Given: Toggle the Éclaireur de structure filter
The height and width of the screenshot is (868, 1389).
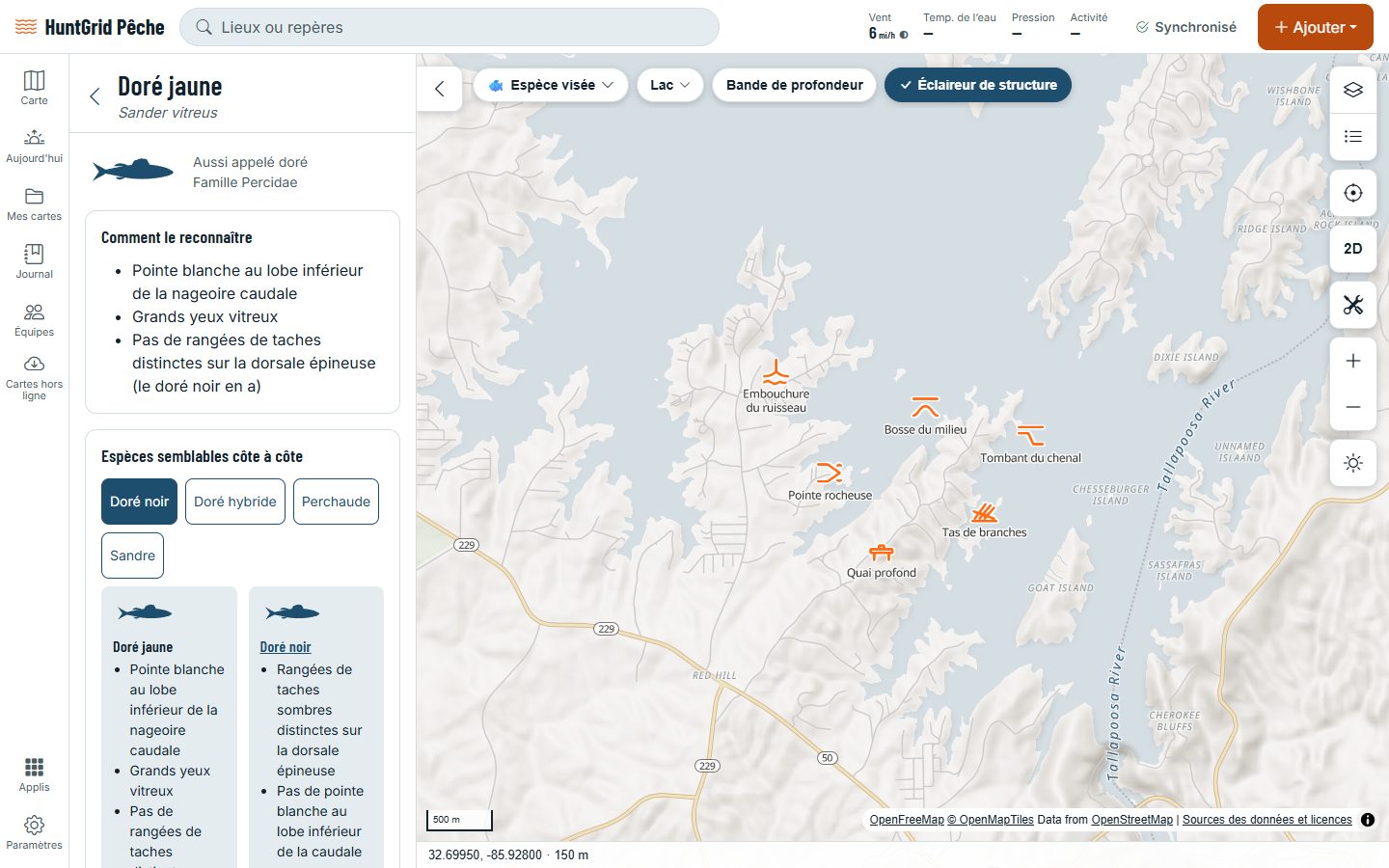Looking at the screenshot, I should [x=977, y=85].
